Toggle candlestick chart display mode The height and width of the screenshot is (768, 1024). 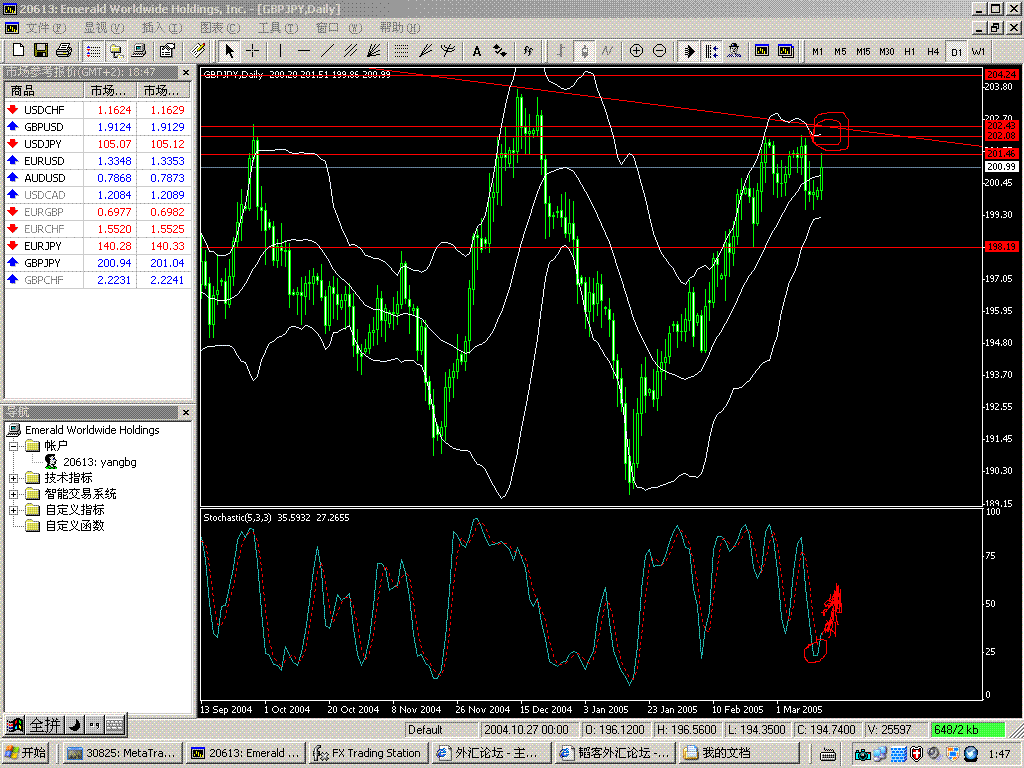585,51
